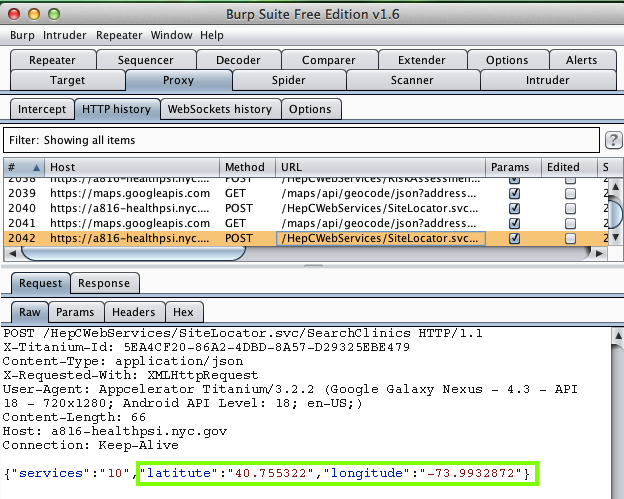Open the WebSockets history sub-tab

(220, 109)
